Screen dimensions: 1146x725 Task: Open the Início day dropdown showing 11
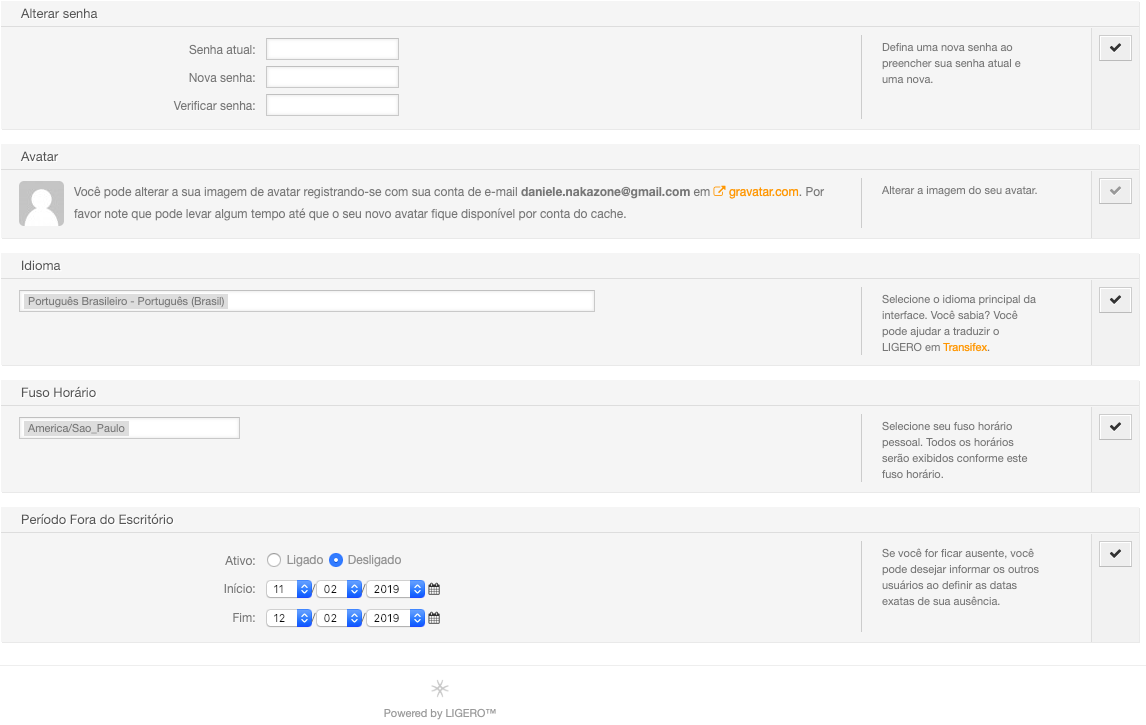pos(289,589)
